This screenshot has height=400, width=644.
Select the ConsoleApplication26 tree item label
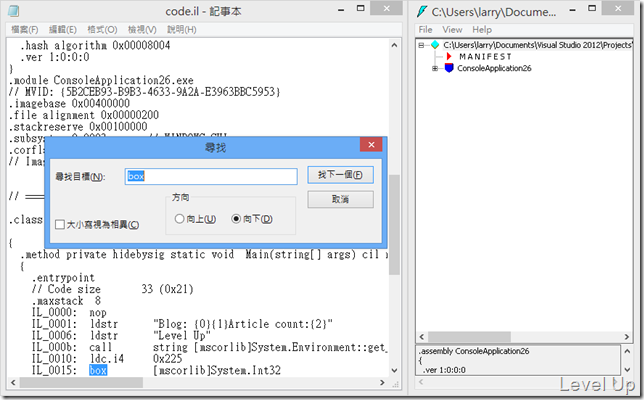(x=494, y=68)
